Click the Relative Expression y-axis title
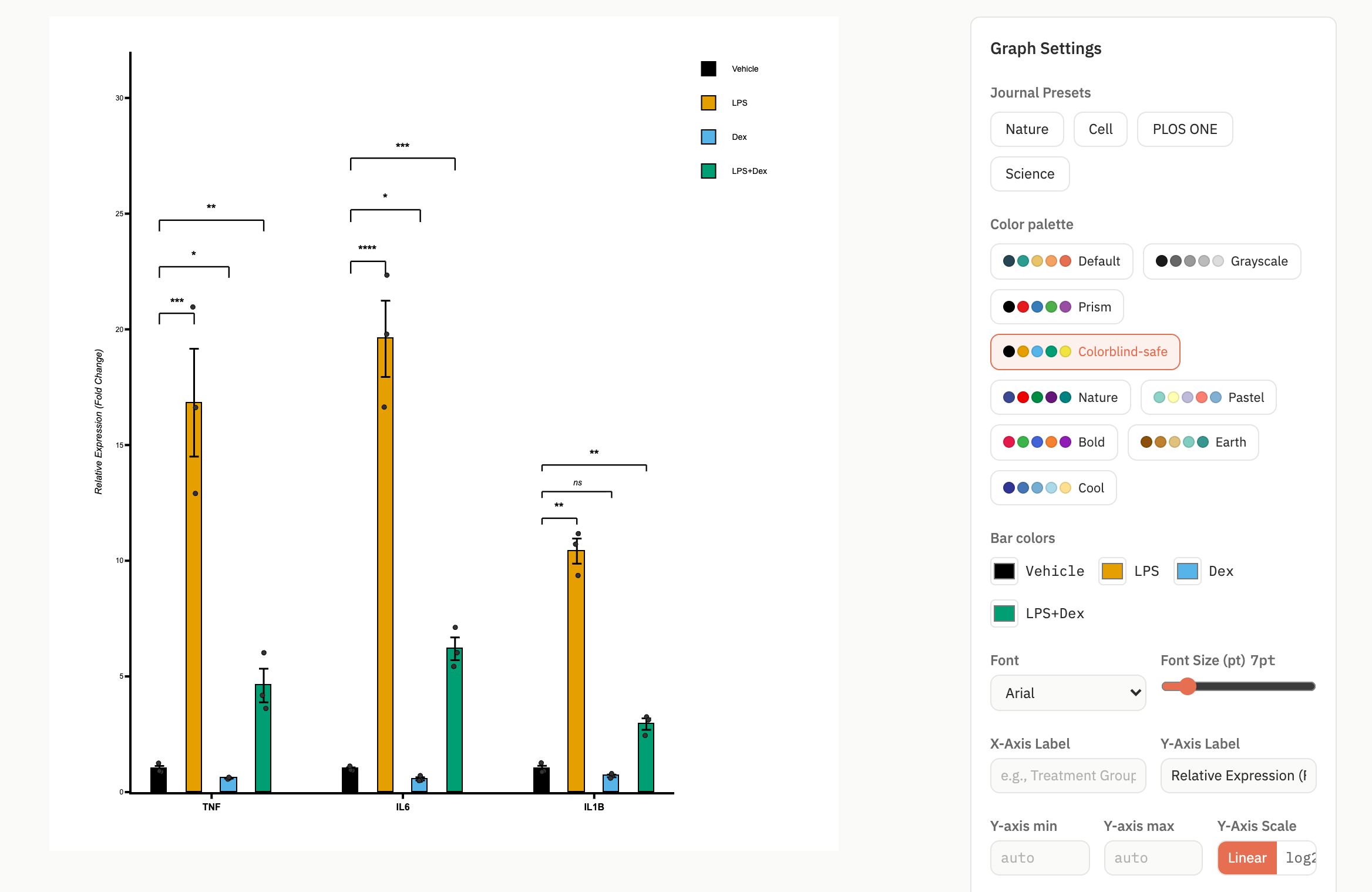Viewport: 1372px width, 892px height. click(99, 421)
